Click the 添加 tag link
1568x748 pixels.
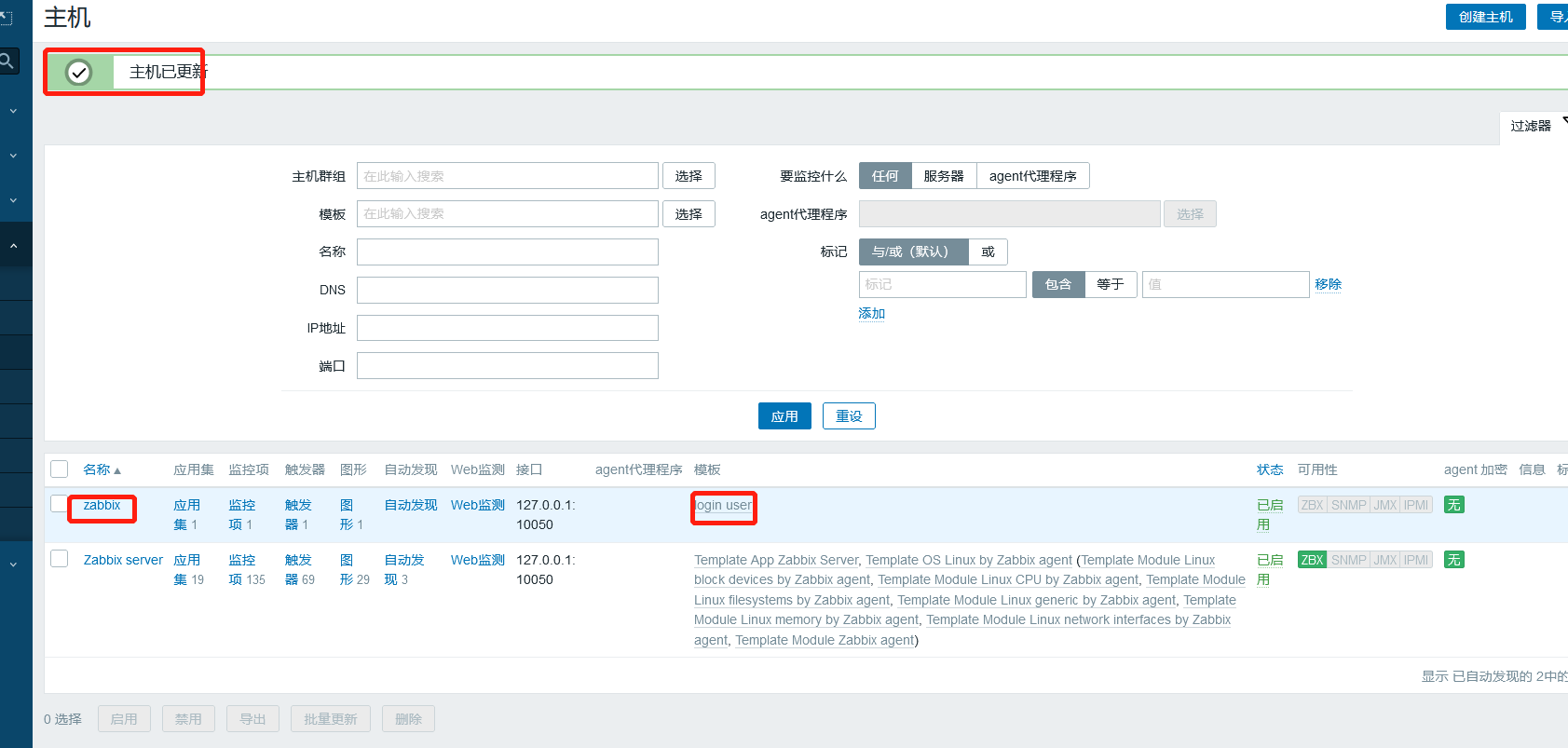(x=872, y=313)
